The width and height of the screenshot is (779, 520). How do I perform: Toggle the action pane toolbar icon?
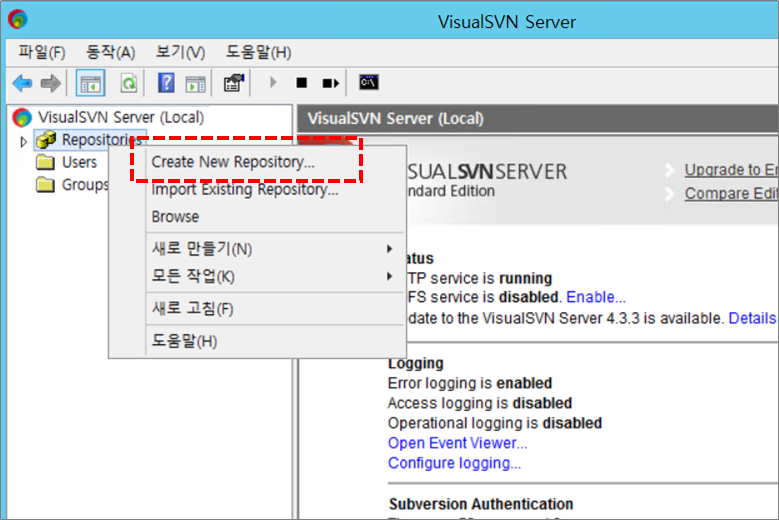click(195, 83)
